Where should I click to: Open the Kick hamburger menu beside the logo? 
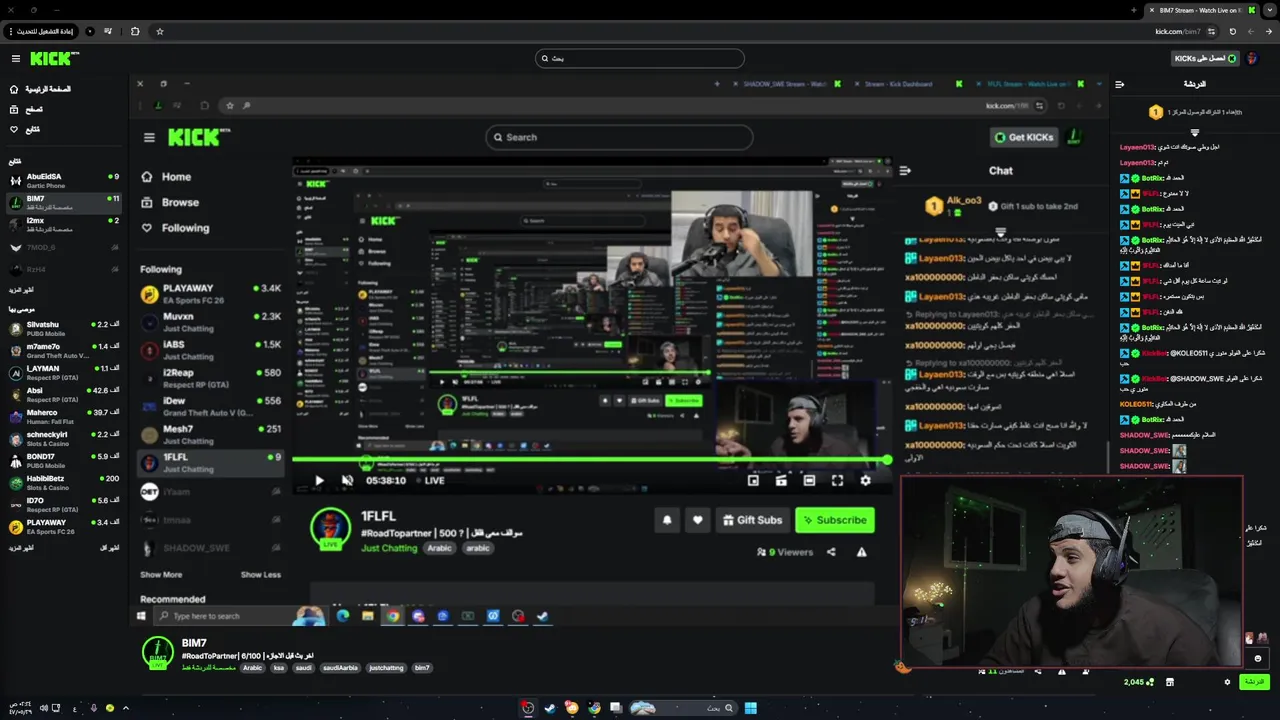click(x=15, y=59)
